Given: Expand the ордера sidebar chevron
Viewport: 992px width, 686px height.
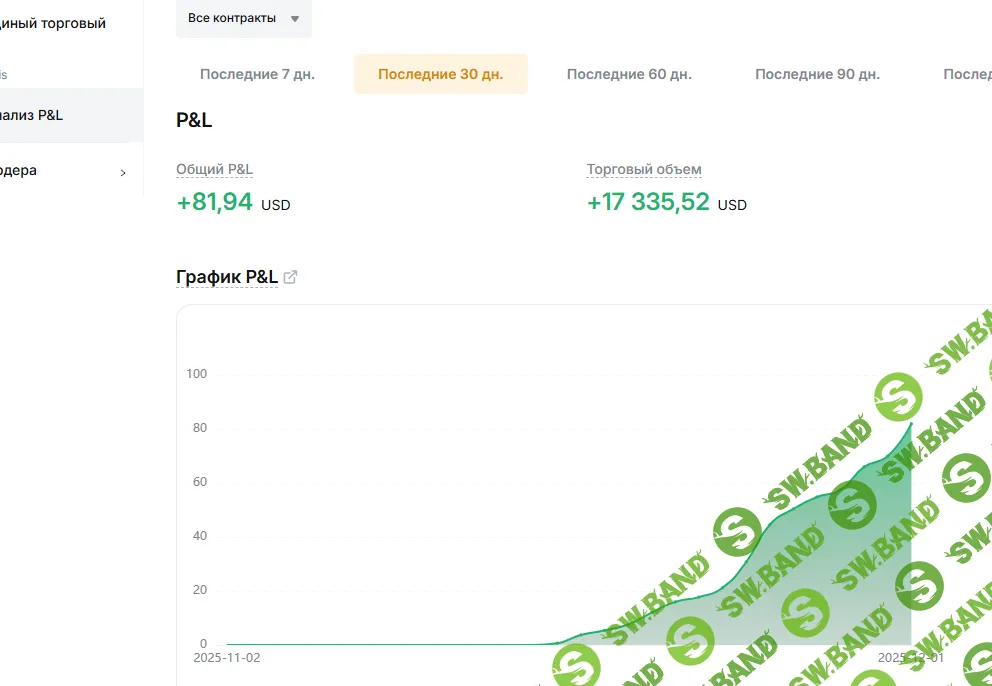Looking at the screenshot, I should pyautogui.click(x=123, y=172).
